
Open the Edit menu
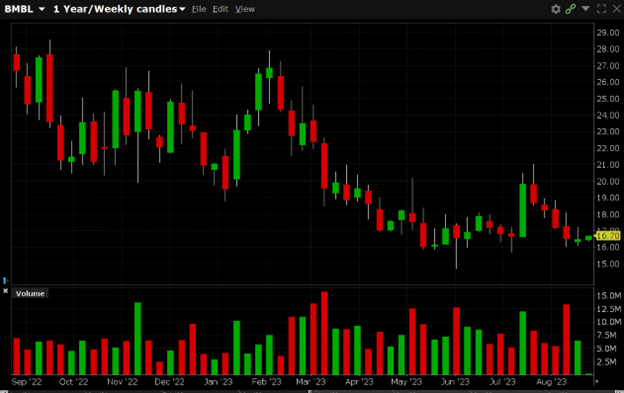220,9
